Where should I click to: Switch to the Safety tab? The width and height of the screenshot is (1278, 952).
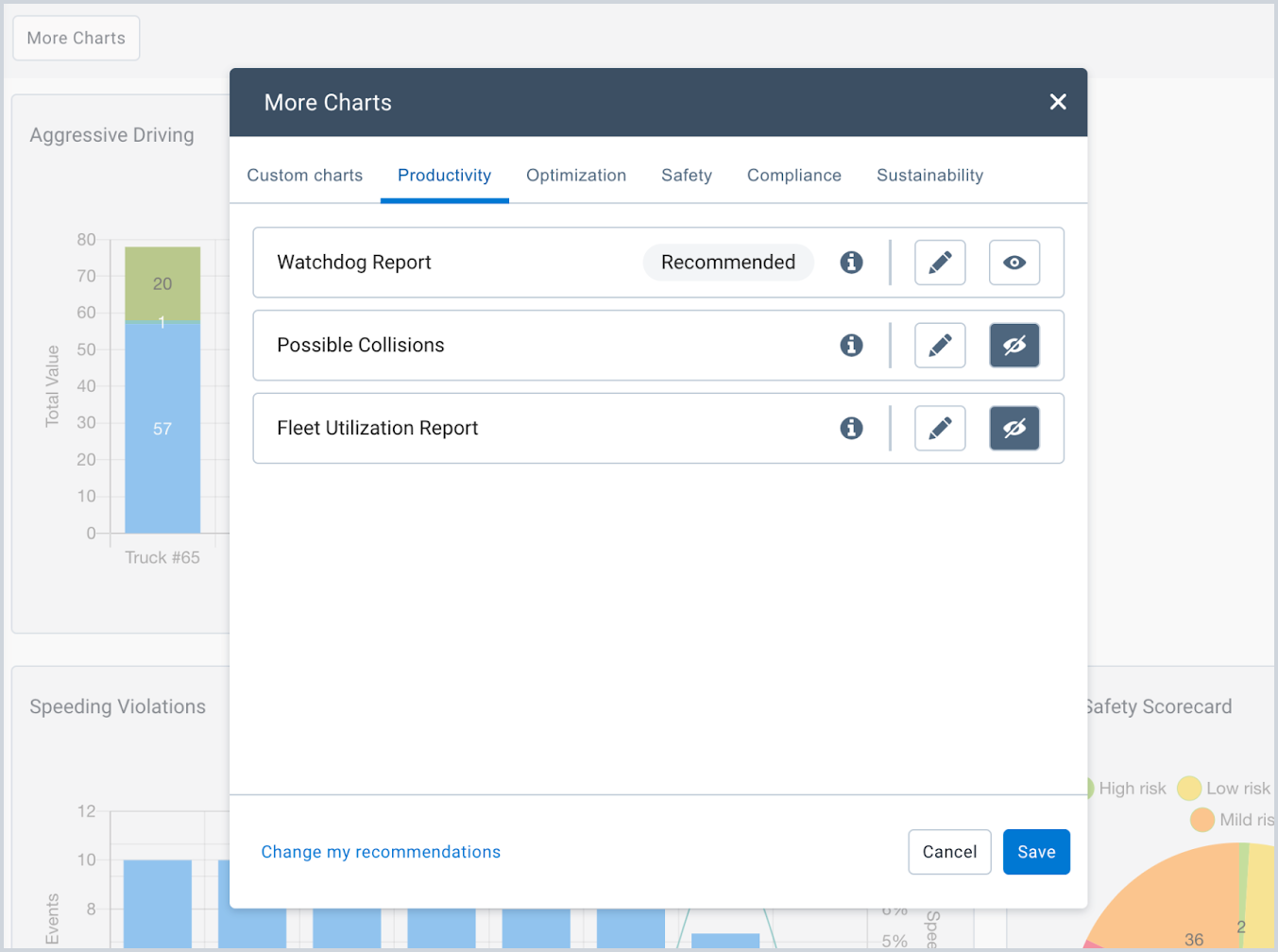click(x=686, y=175)
